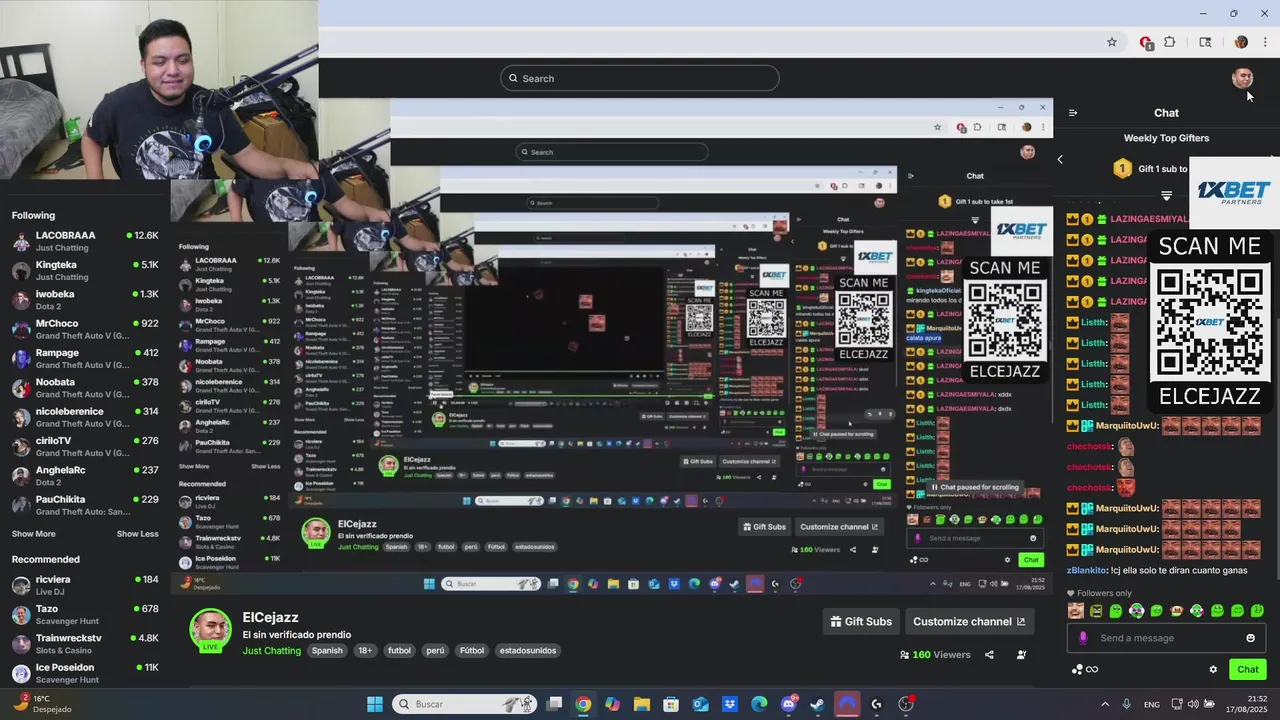Open recommended channel Ice Poseidon in the main sidebar
Viewport: 1280px width, 720px height.
(85, 673)
